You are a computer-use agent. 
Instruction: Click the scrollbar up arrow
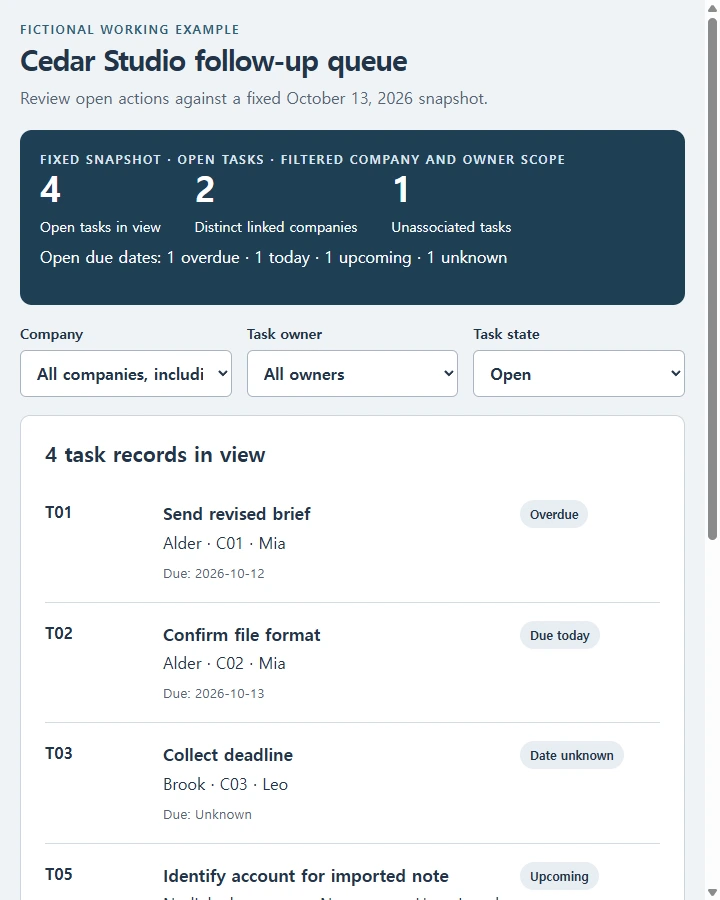(x=713, y=7)
